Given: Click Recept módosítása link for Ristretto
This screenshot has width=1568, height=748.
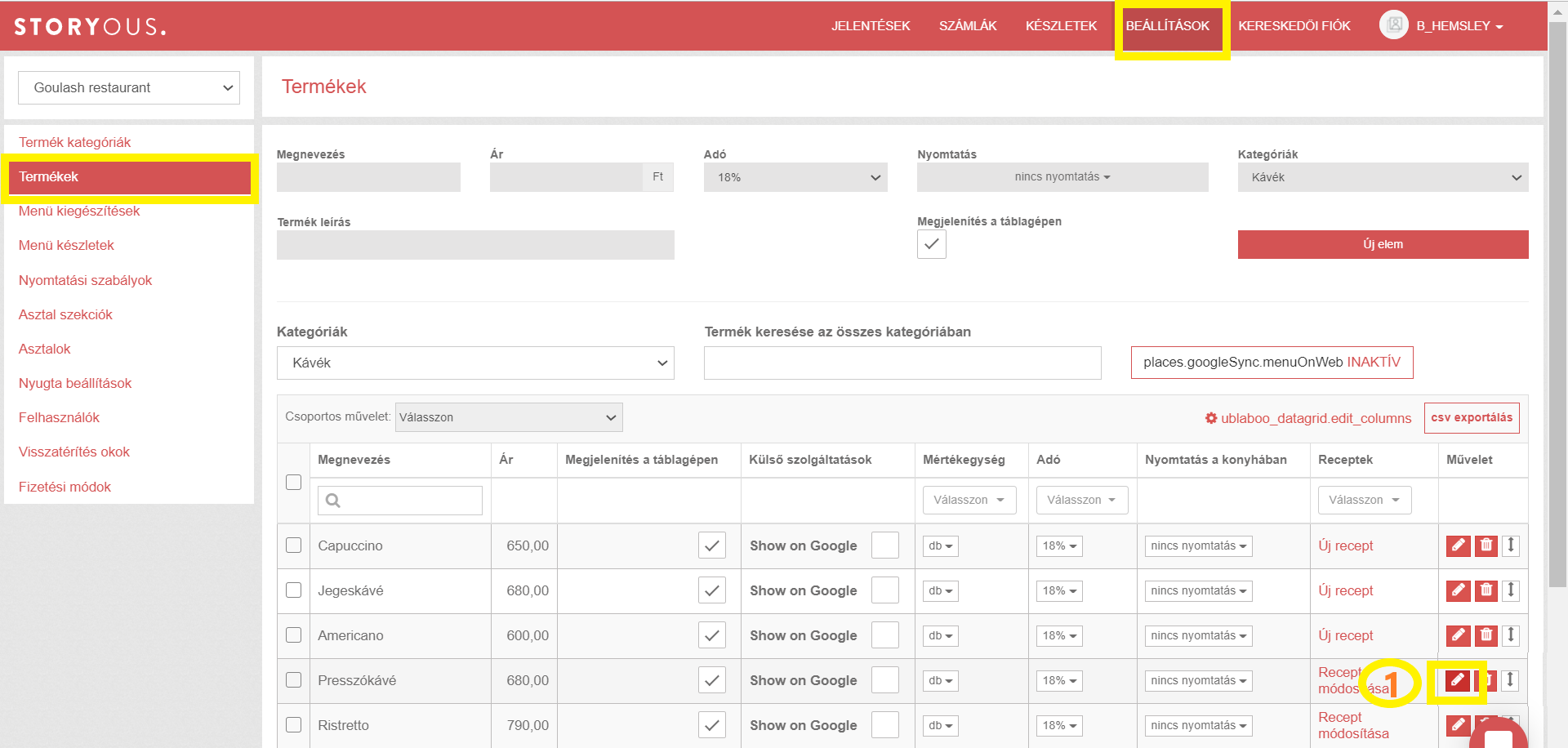Looking at the screenshot, I should point(1353,725).
